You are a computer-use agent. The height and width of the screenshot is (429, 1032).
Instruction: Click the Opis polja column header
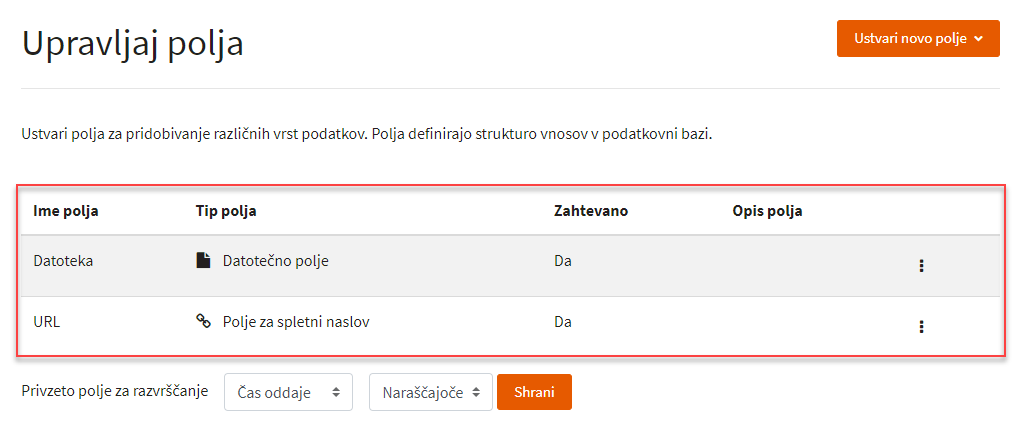767,211
